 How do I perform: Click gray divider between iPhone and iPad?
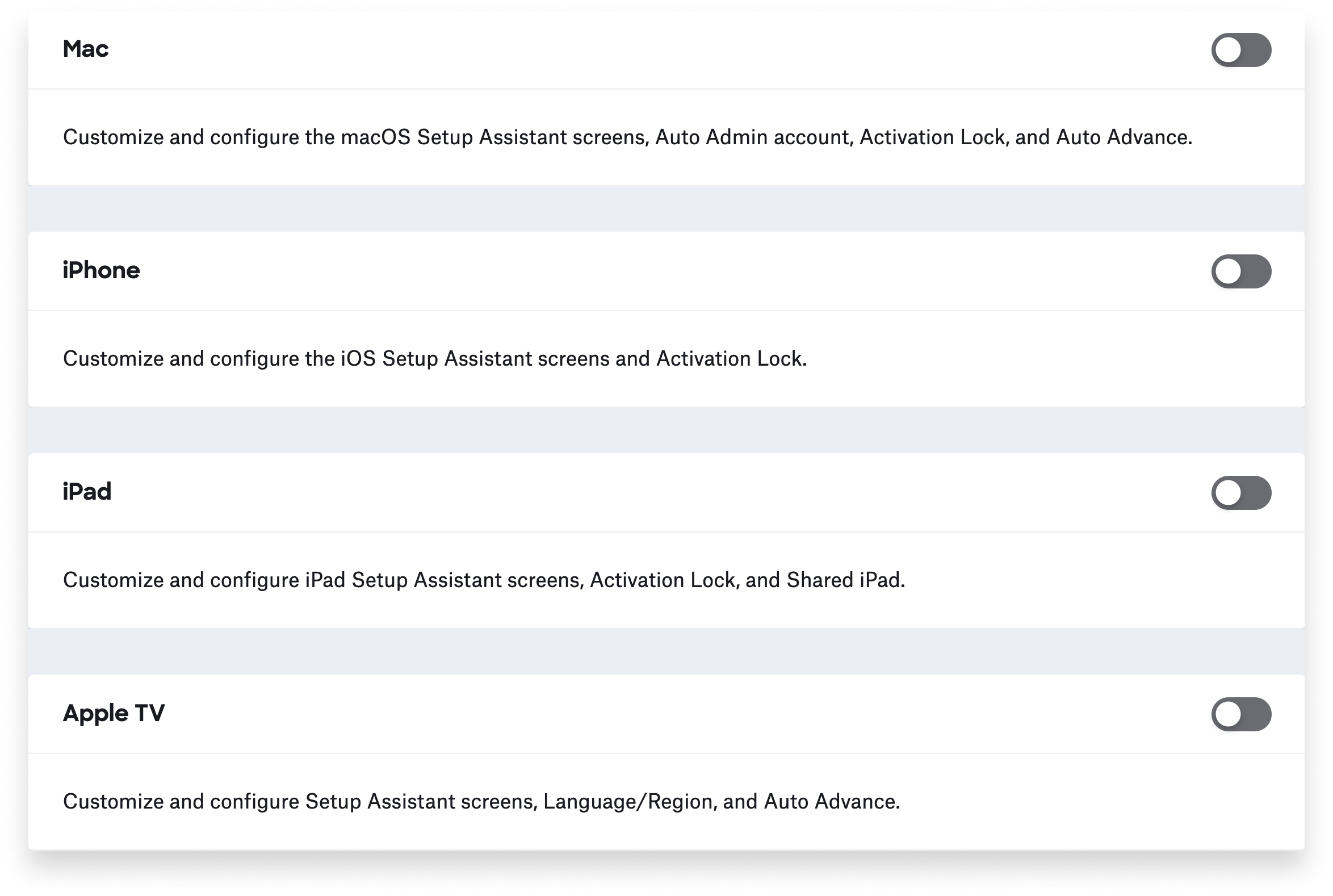(x=666, y=430)
